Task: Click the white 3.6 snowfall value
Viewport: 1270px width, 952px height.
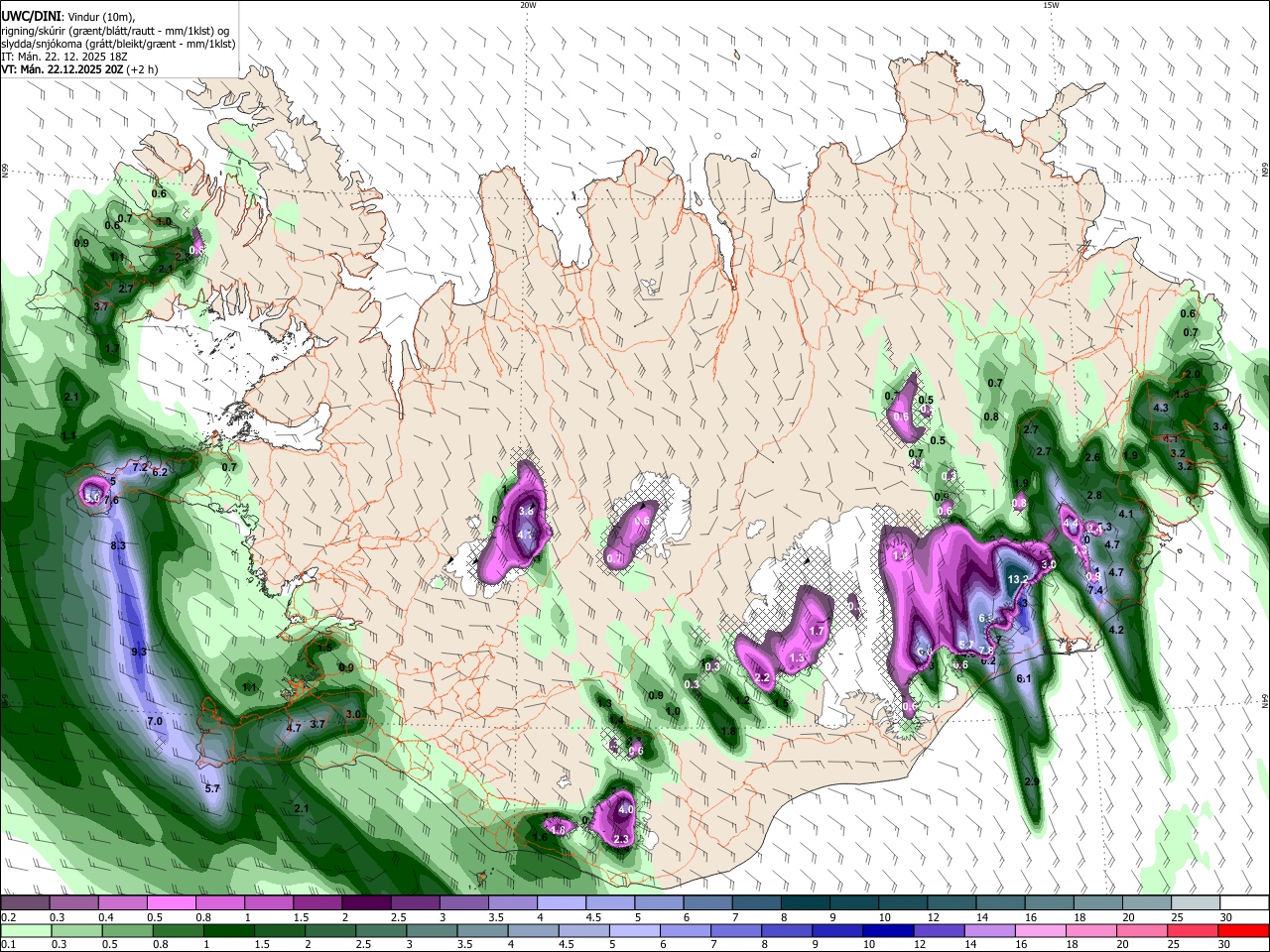Action: [526, 510]
